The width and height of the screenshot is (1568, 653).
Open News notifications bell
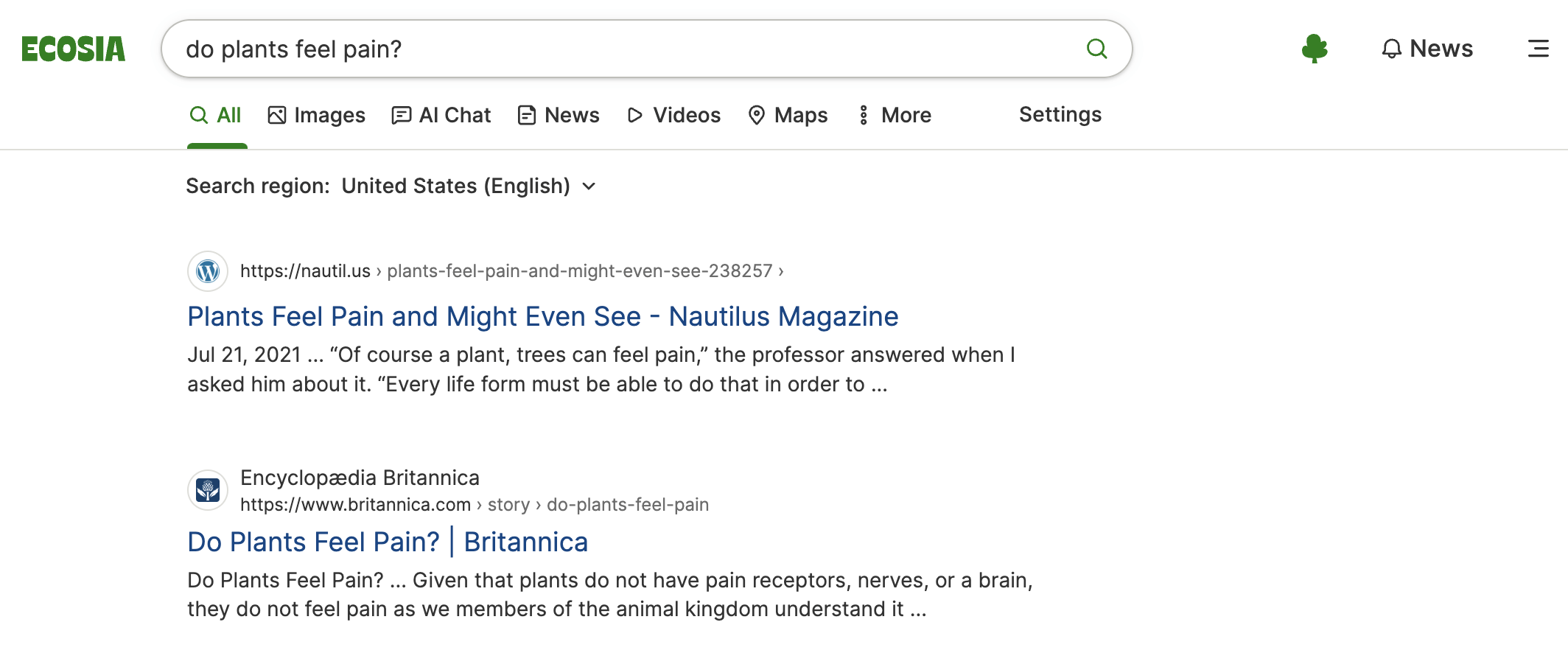click(x=1427, y=49)
